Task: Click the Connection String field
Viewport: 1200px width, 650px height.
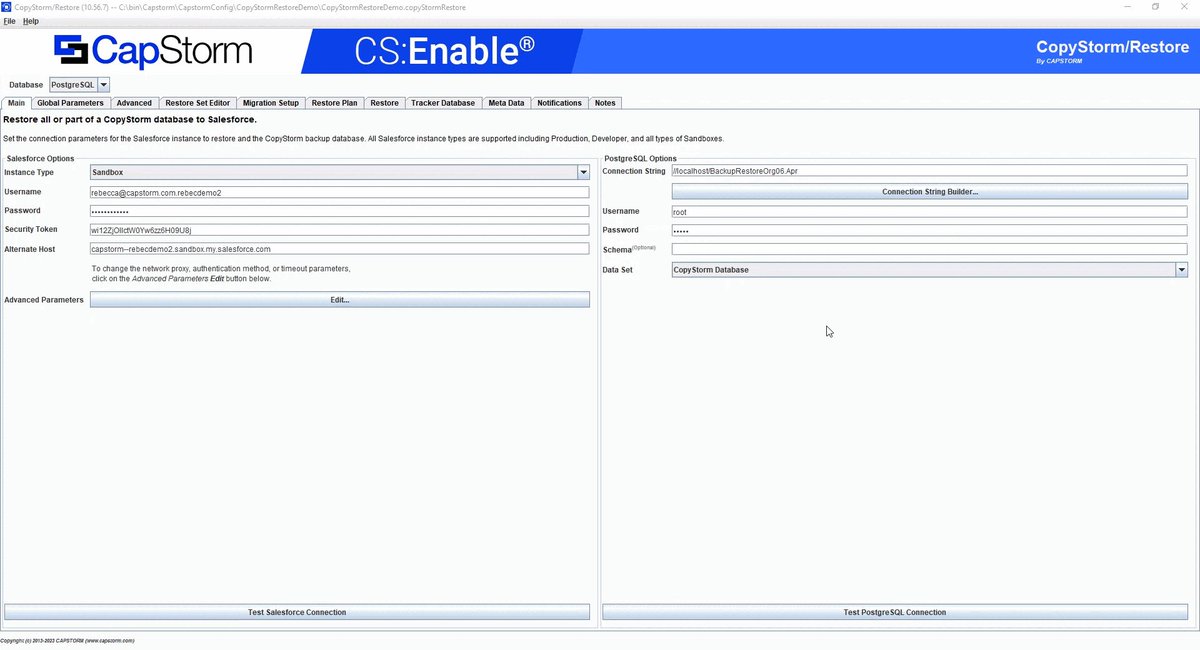Action: pos(929,171)
